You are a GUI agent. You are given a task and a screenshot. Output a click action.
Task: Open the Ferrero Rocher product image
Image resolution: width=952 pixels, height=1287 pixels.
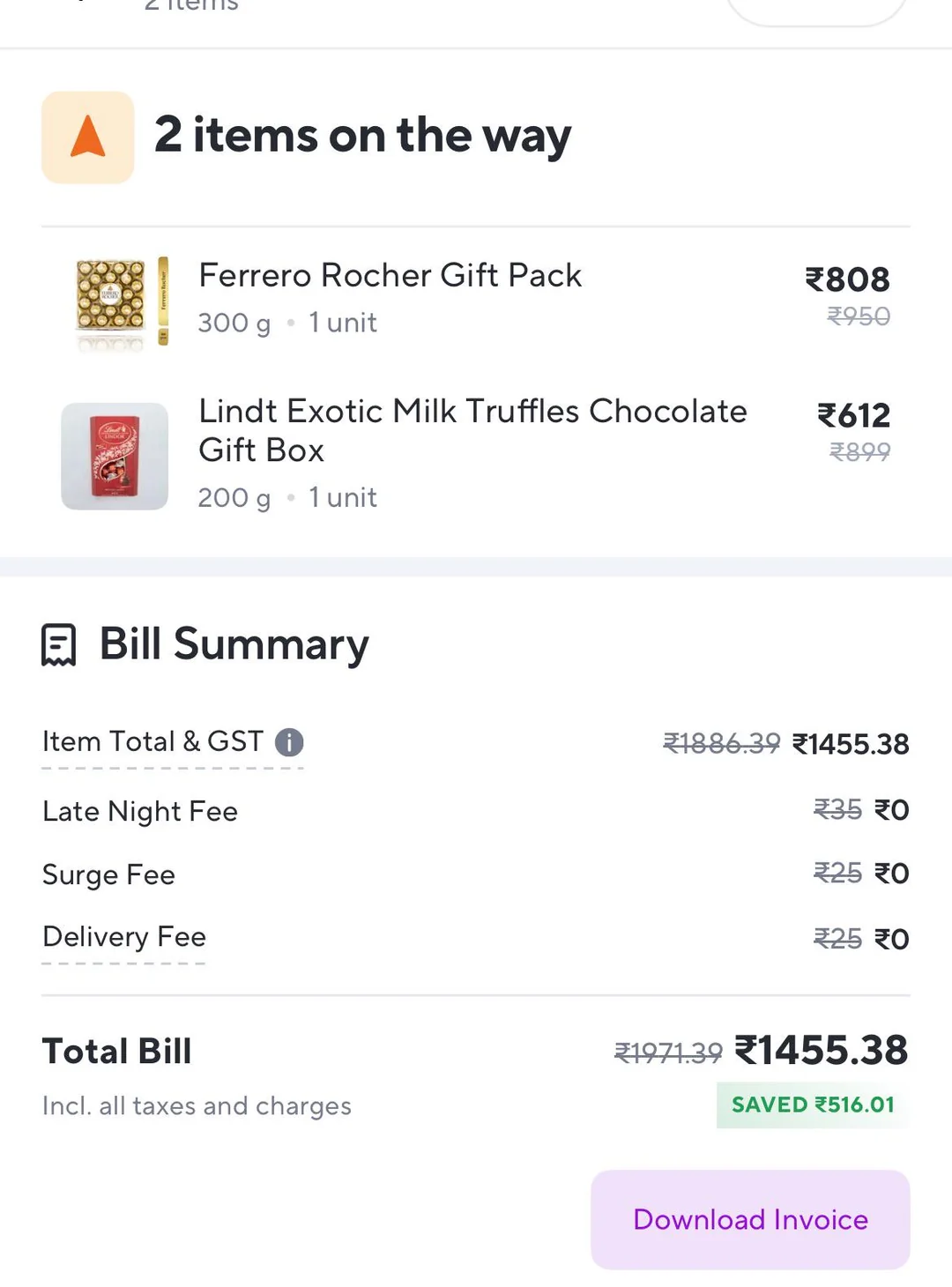pyautogui.click(x=122, y=303)
